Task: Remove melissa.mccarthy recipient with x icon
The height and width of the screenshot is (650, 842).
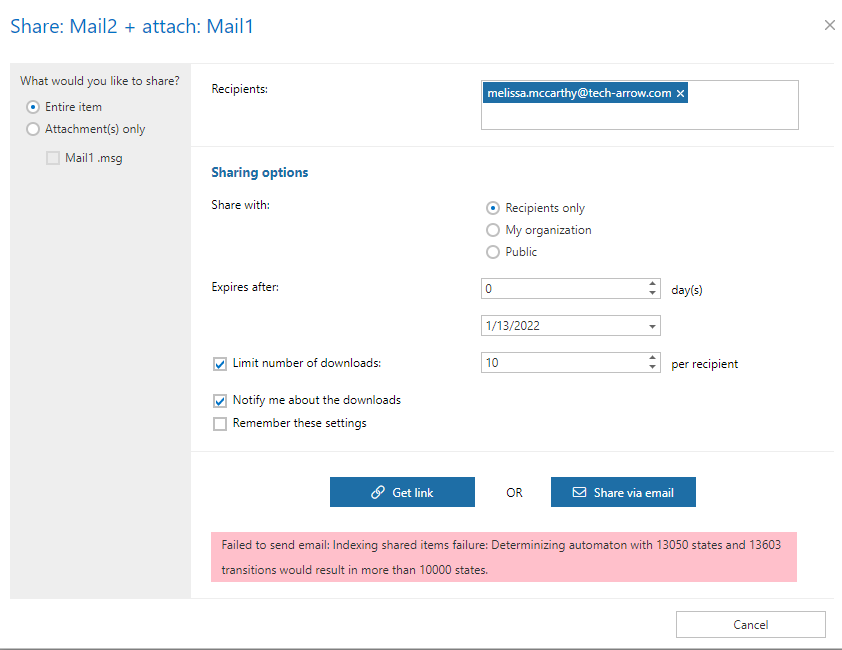Action: 681,93
